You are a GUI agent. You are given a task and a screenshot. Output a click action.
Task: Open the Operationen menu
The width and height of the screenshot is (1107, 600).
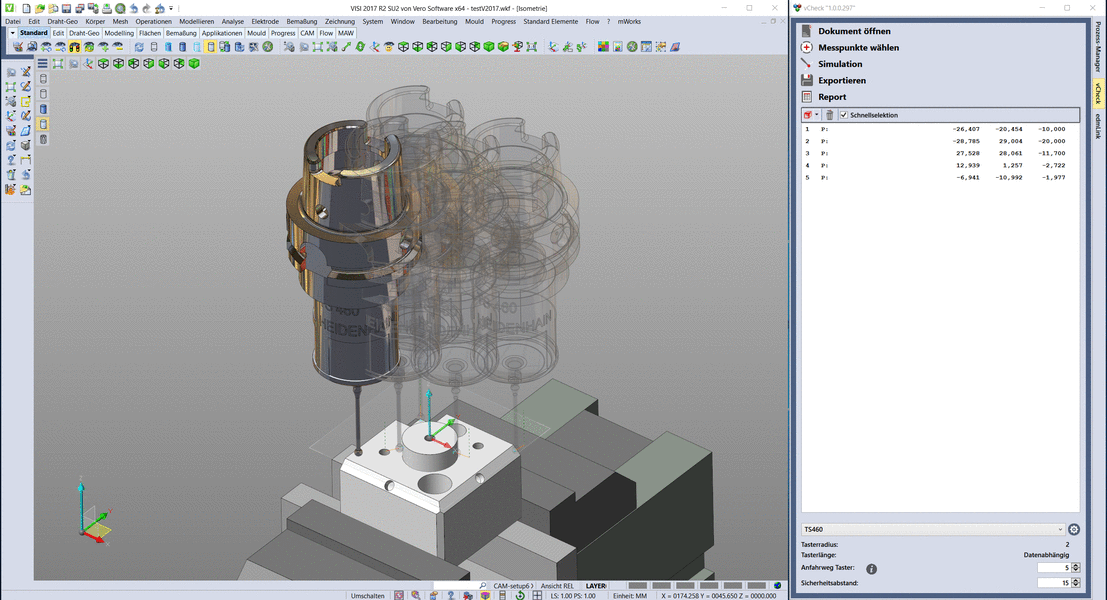click(x=153, y=22)
